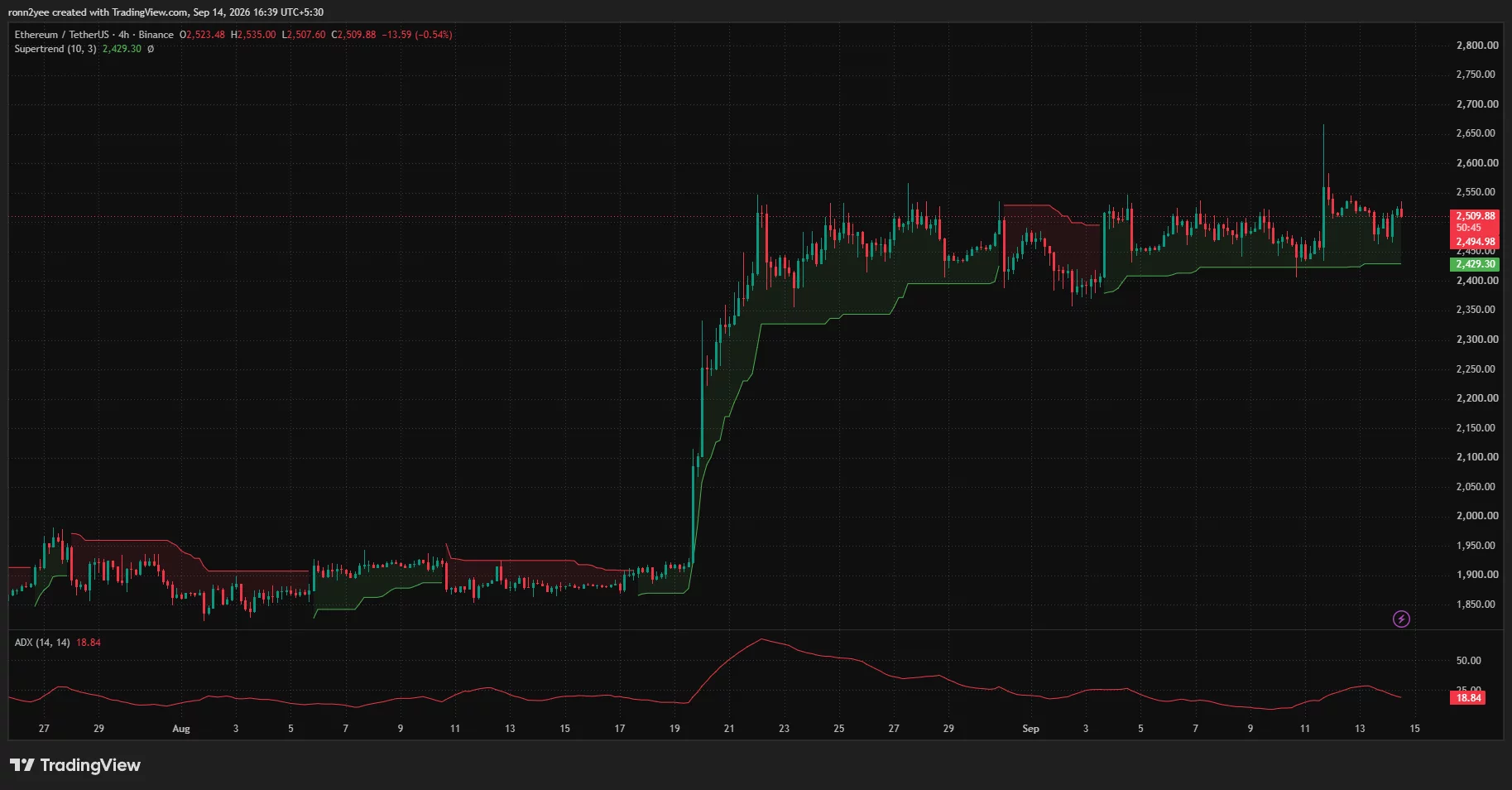Click the Ethereum / TetherUS symbol title

[61, 35]
